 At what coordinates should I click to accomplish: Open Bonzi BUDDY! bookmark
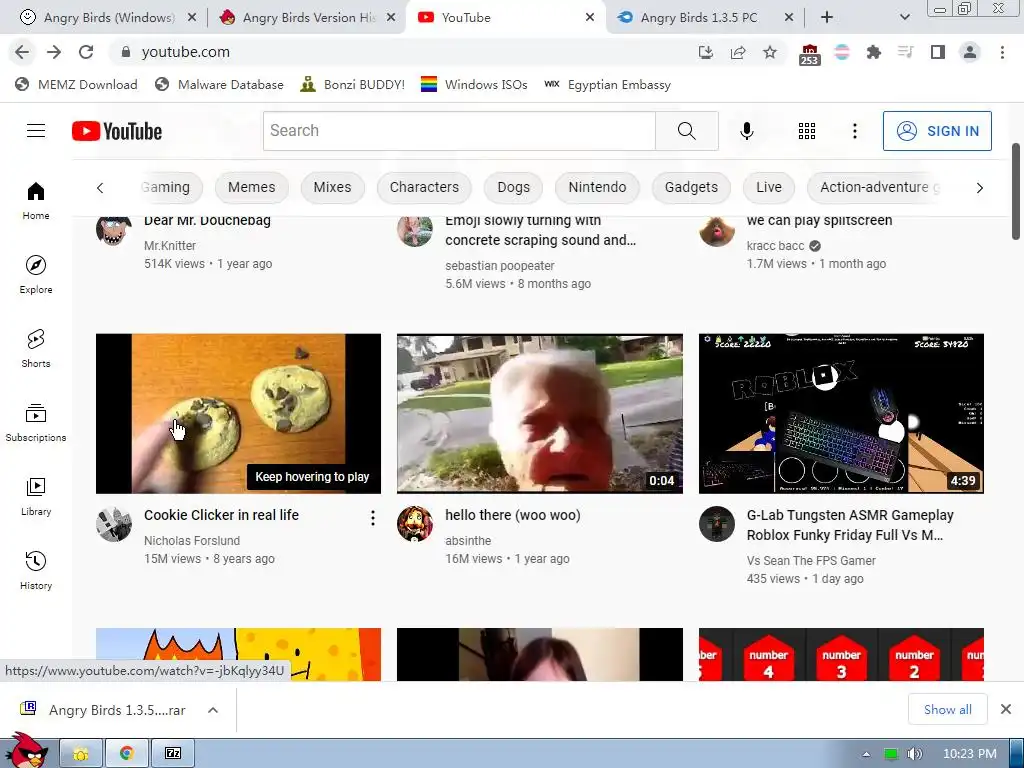pos(353,84)
